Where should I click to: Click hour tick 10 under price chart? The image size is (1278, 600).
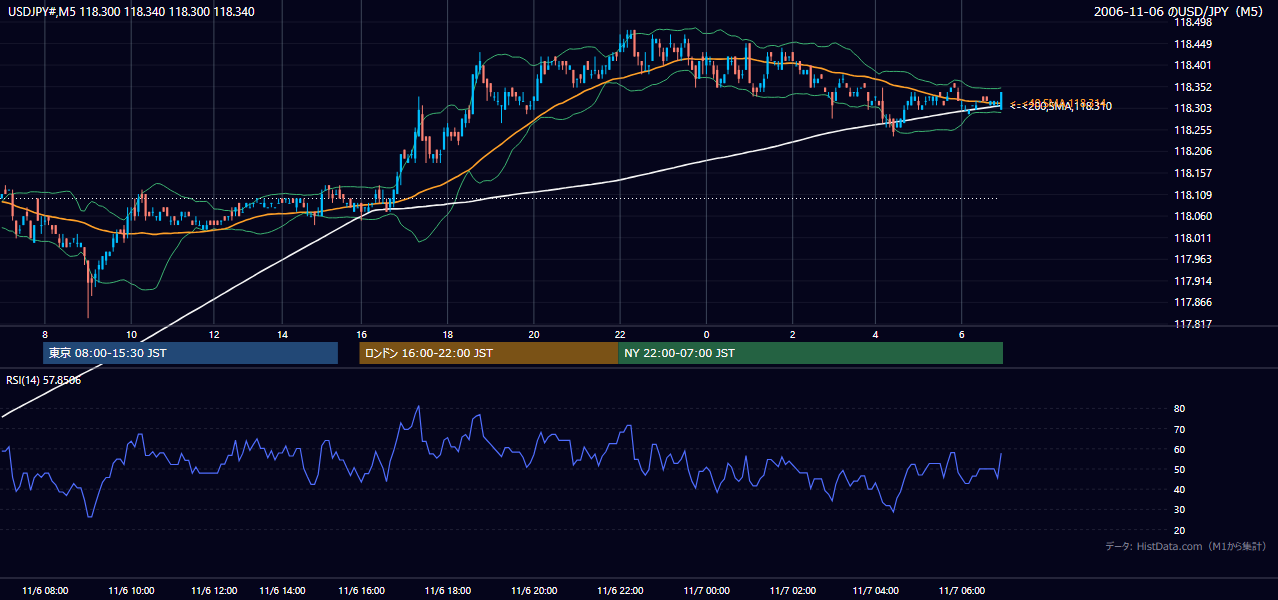tap(131, 334)
